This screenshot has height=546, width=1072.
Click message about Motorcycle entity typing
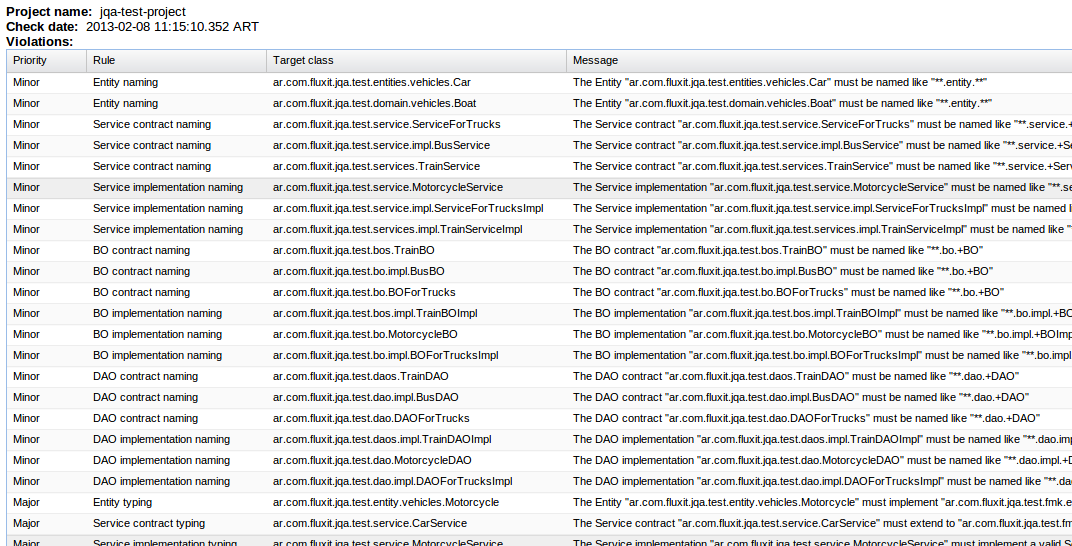point(822,502)
